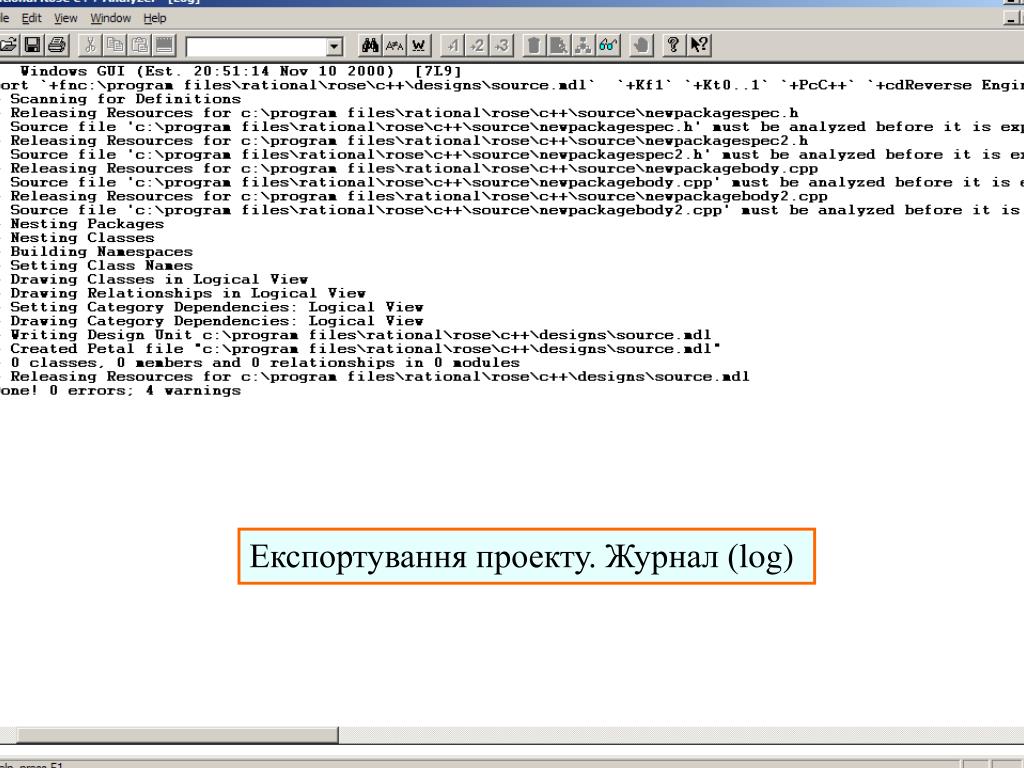Screen dimensions: 1024x768
Task: Open the View menu
Action: [x=65, y=18]
